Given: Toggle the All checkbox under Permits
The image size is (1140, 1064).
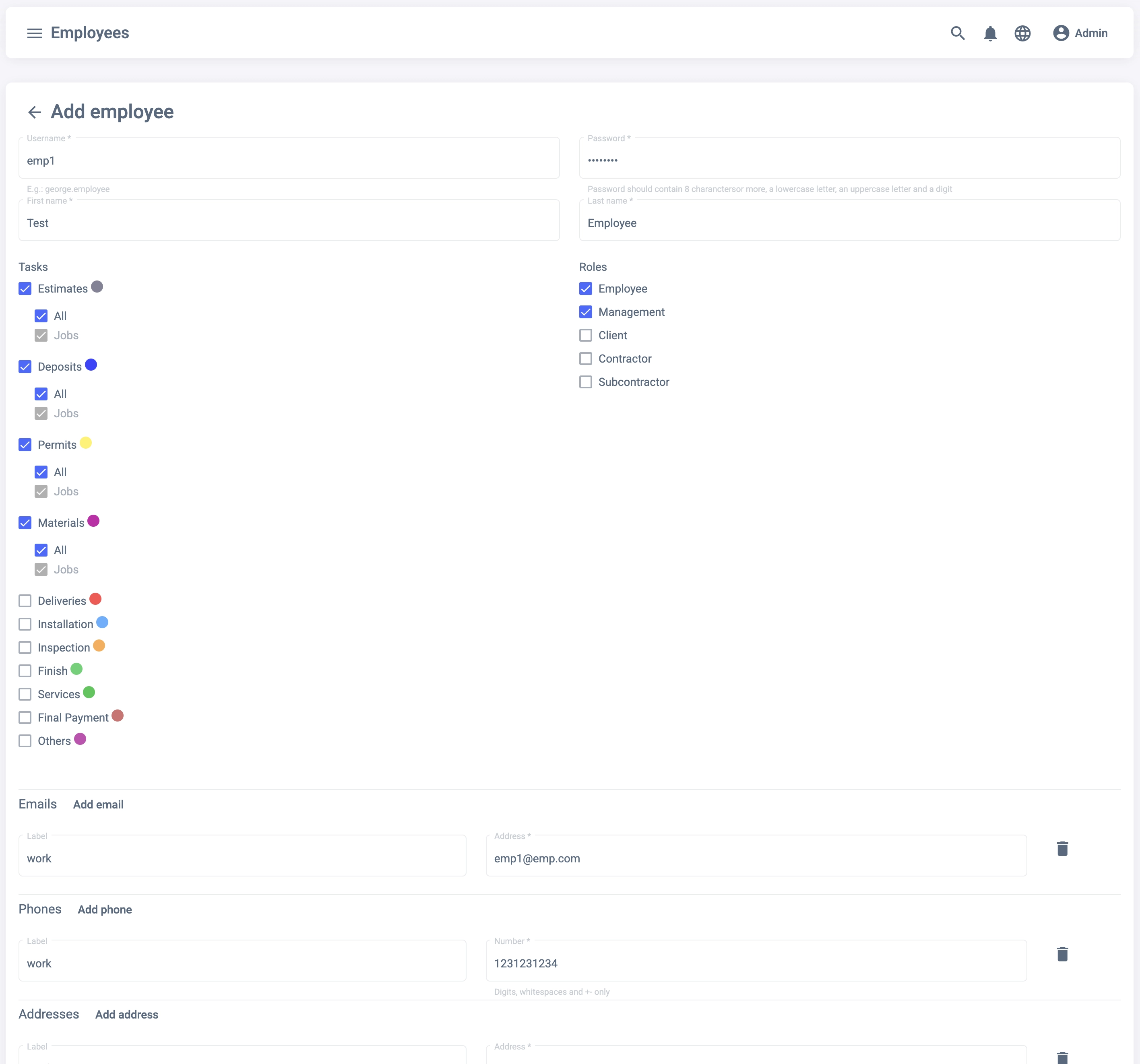Looking at the screenshot, I should (41, 472).
